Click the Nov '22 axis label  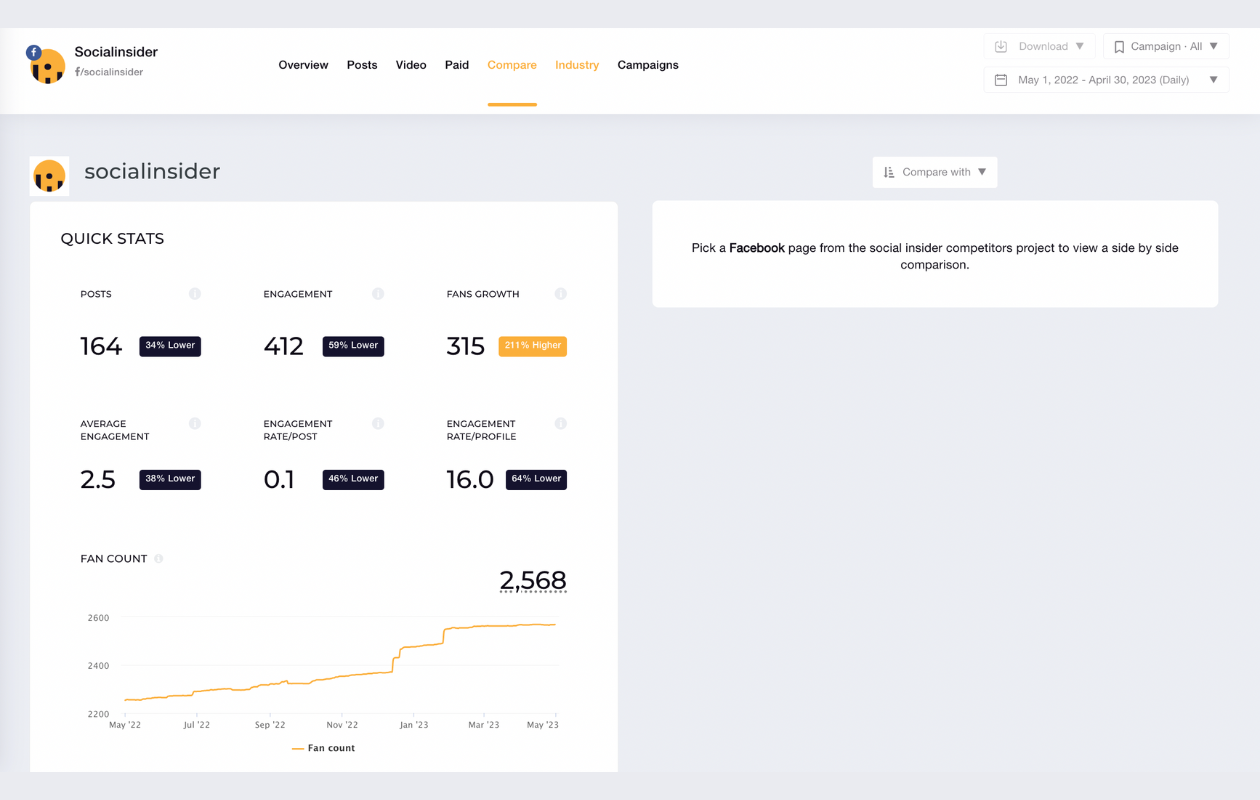click(342, 725)
